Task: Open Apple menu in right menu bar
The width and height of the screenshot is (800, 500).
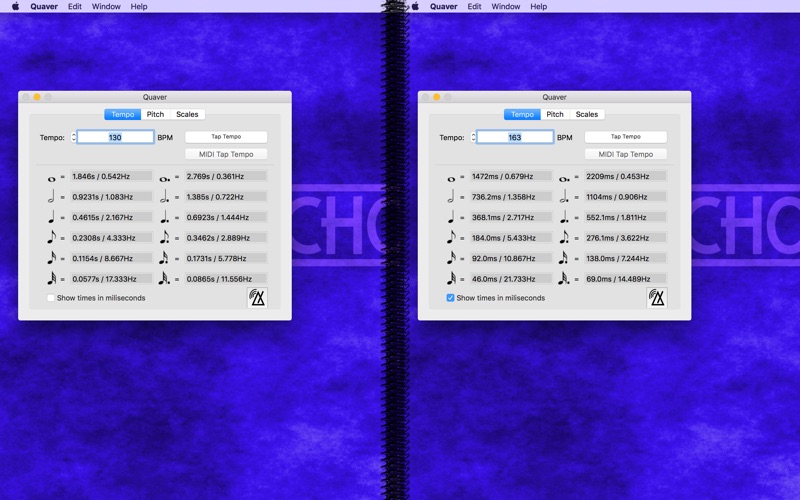Action: click(x=415, y=6)
